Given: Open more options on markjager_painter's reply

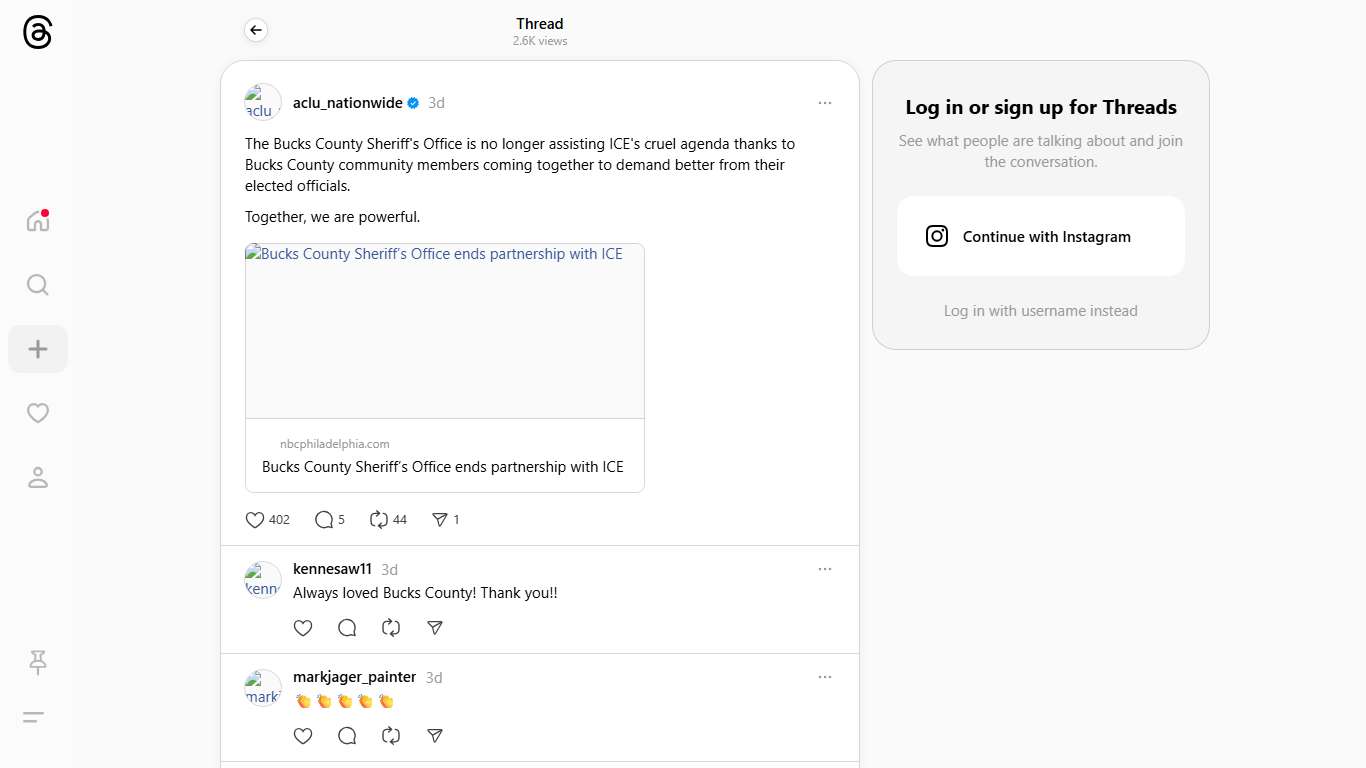Looking at the screenshot, I should 825,677.
